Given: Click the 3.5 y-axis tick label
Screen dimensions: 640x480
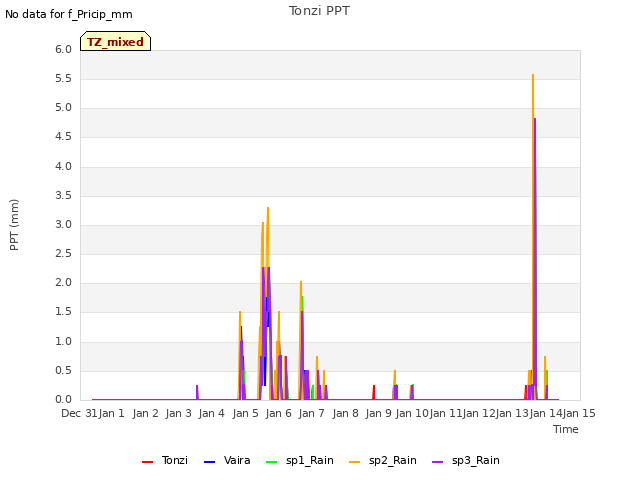Looking at the screenshot, I should pyautogui.click(x=63, y=196).
